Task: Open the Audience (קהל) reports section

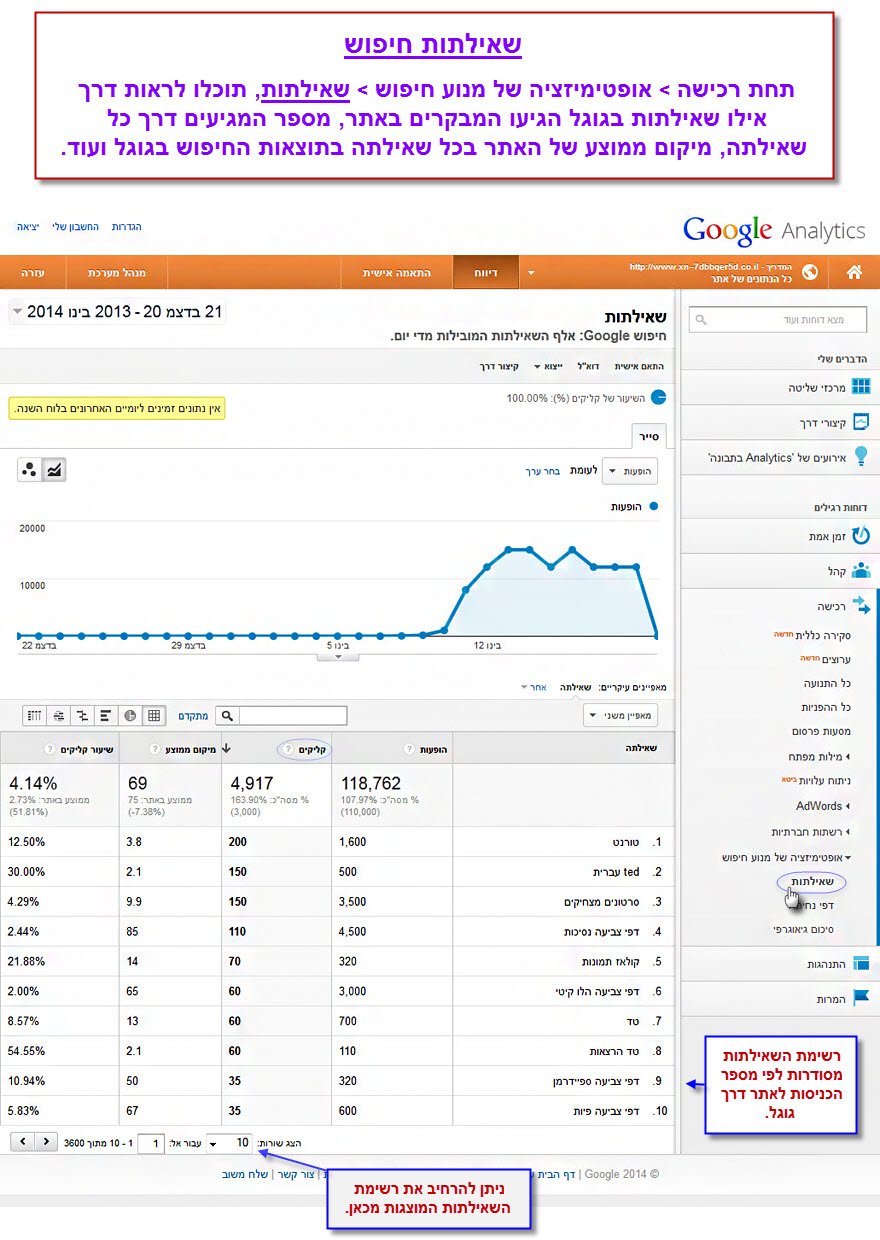Action: [860, 571]
